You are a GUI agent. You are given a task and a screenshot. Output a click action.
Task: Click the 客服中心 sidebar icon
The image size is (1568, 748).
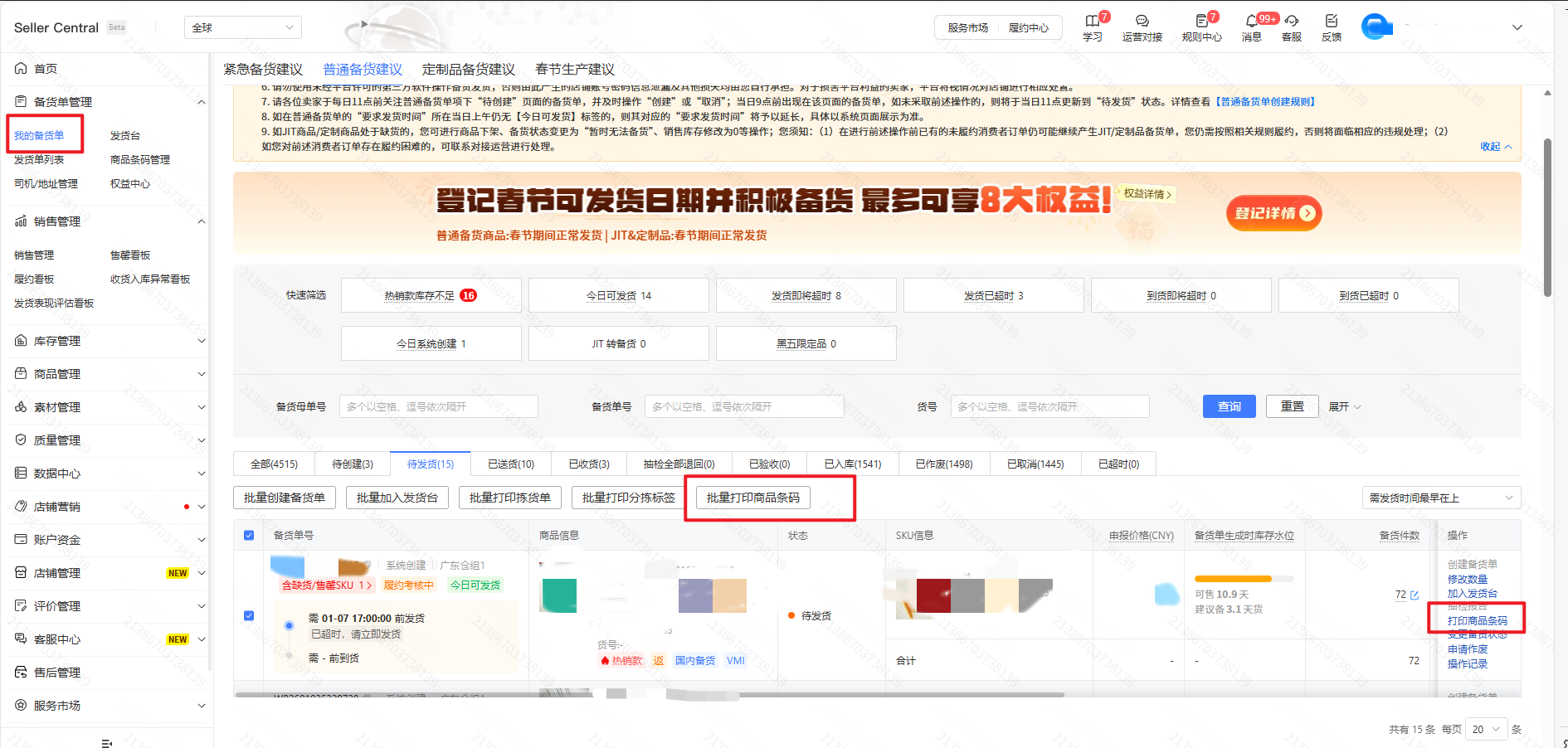pos(21,639)
